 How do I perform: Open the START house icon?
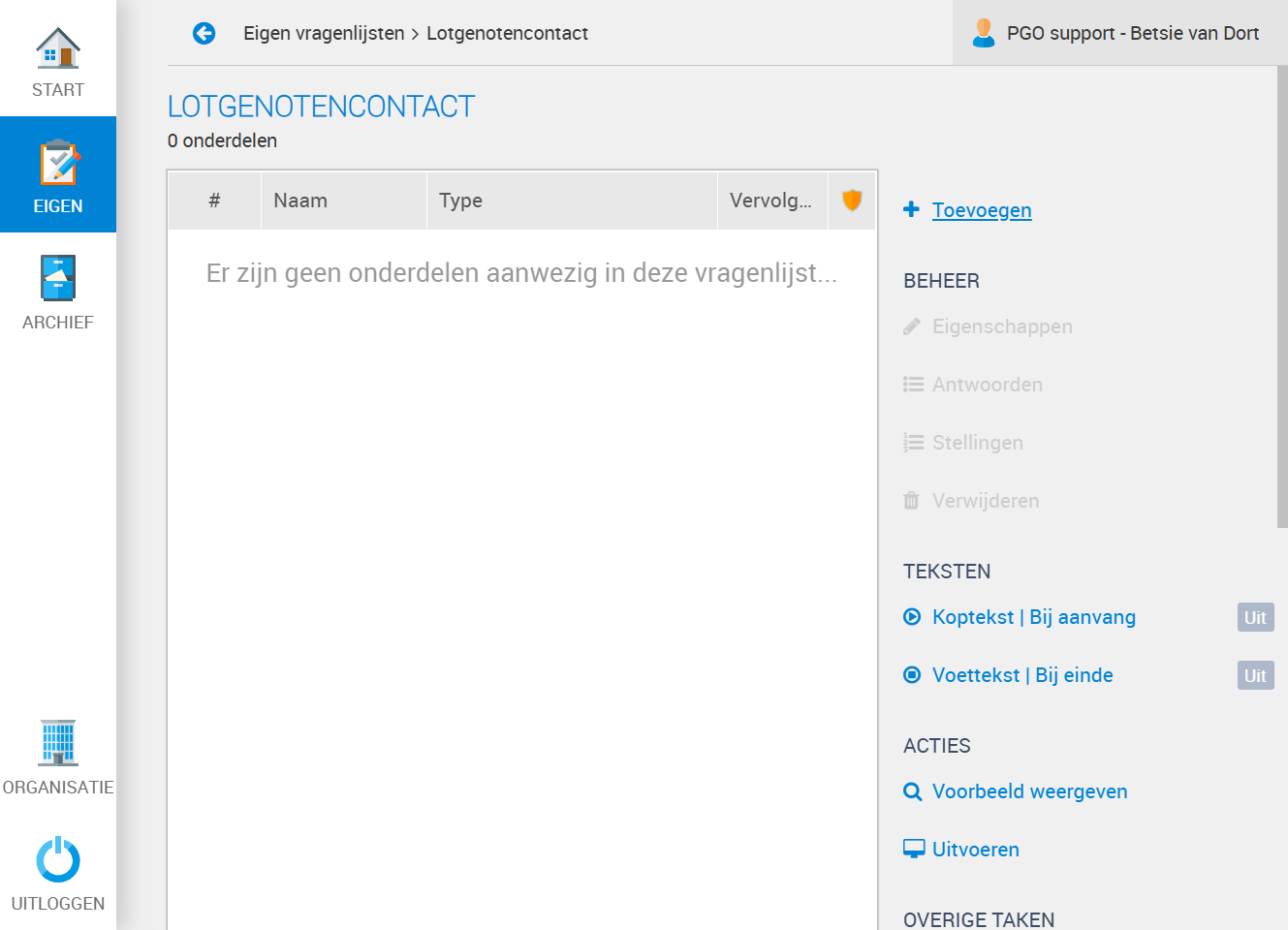58,48
